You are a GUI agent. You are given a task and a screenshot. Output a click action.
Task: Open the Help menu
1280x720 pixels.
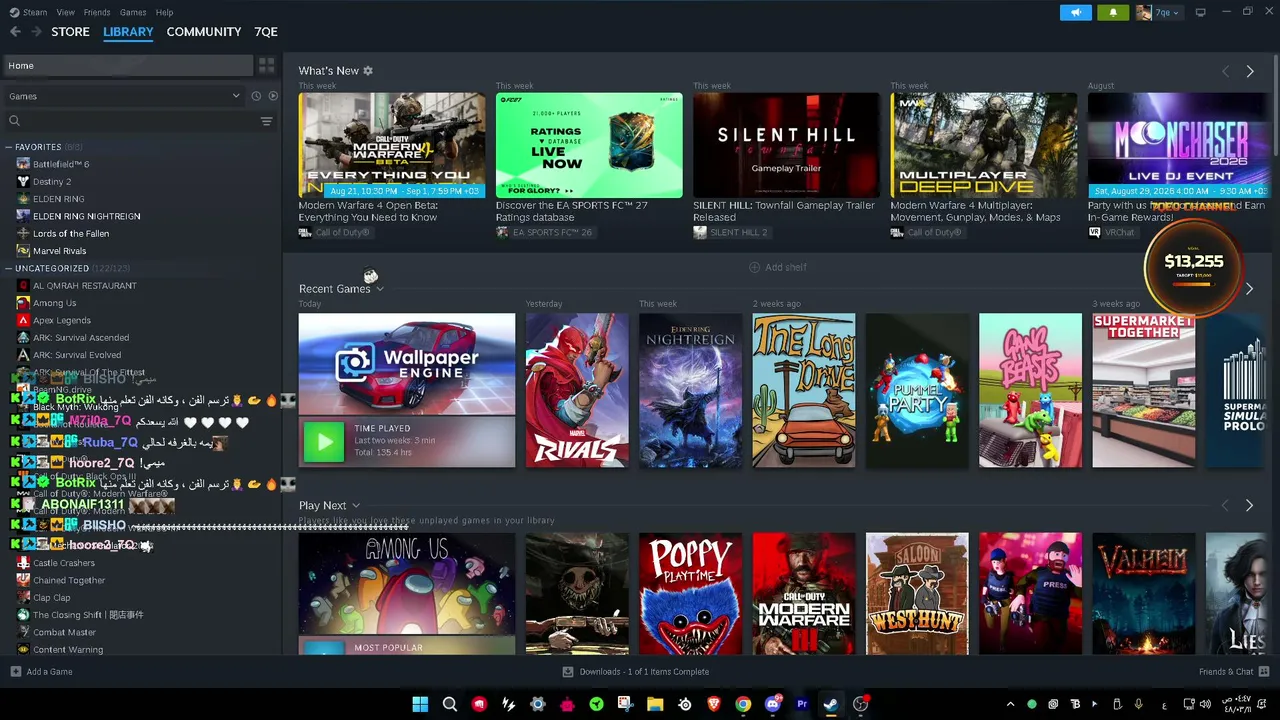coord(165,12)
